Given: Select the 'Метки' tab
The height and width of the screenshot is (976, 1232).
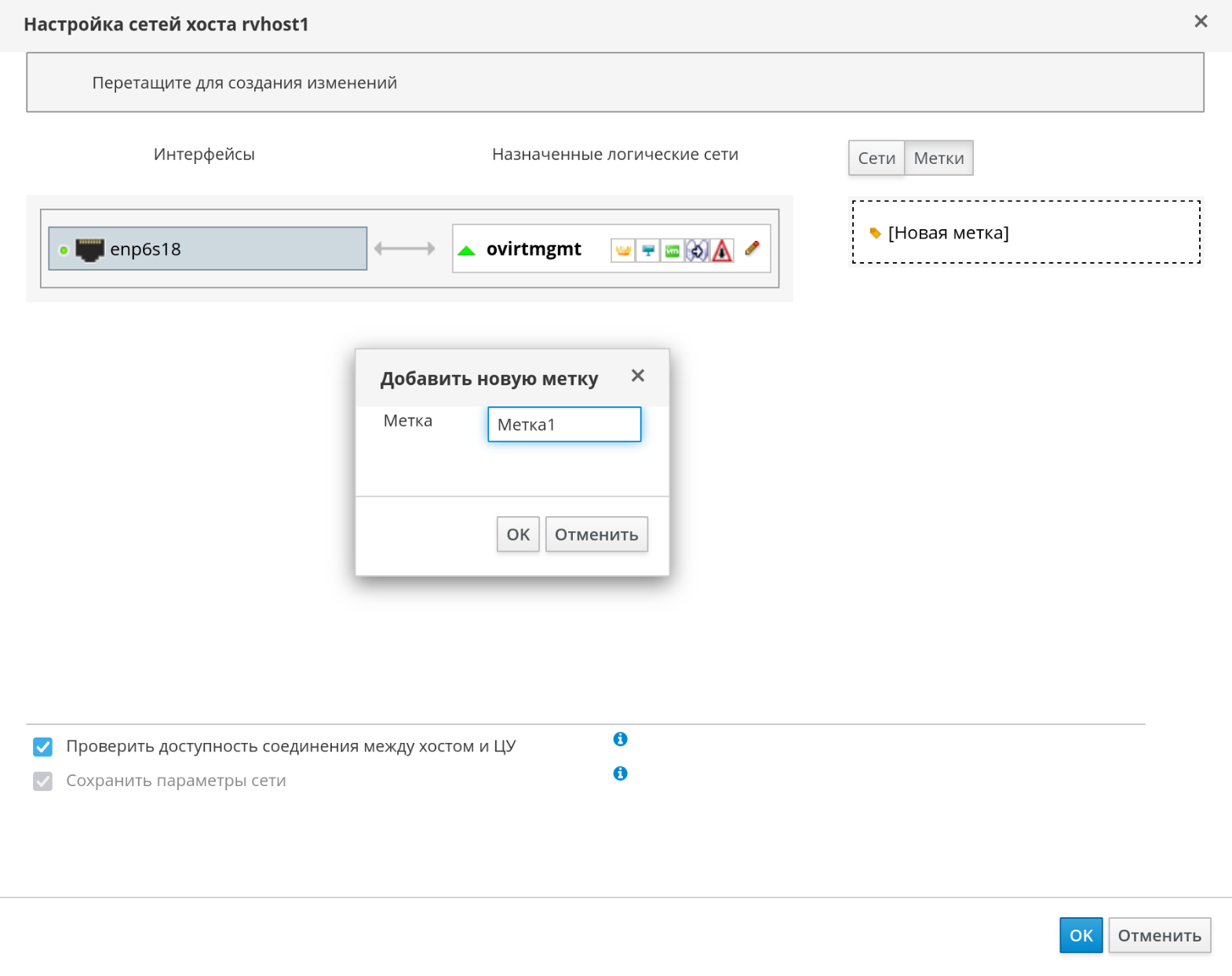Looking at the screenshot, I should coord(939,158).
